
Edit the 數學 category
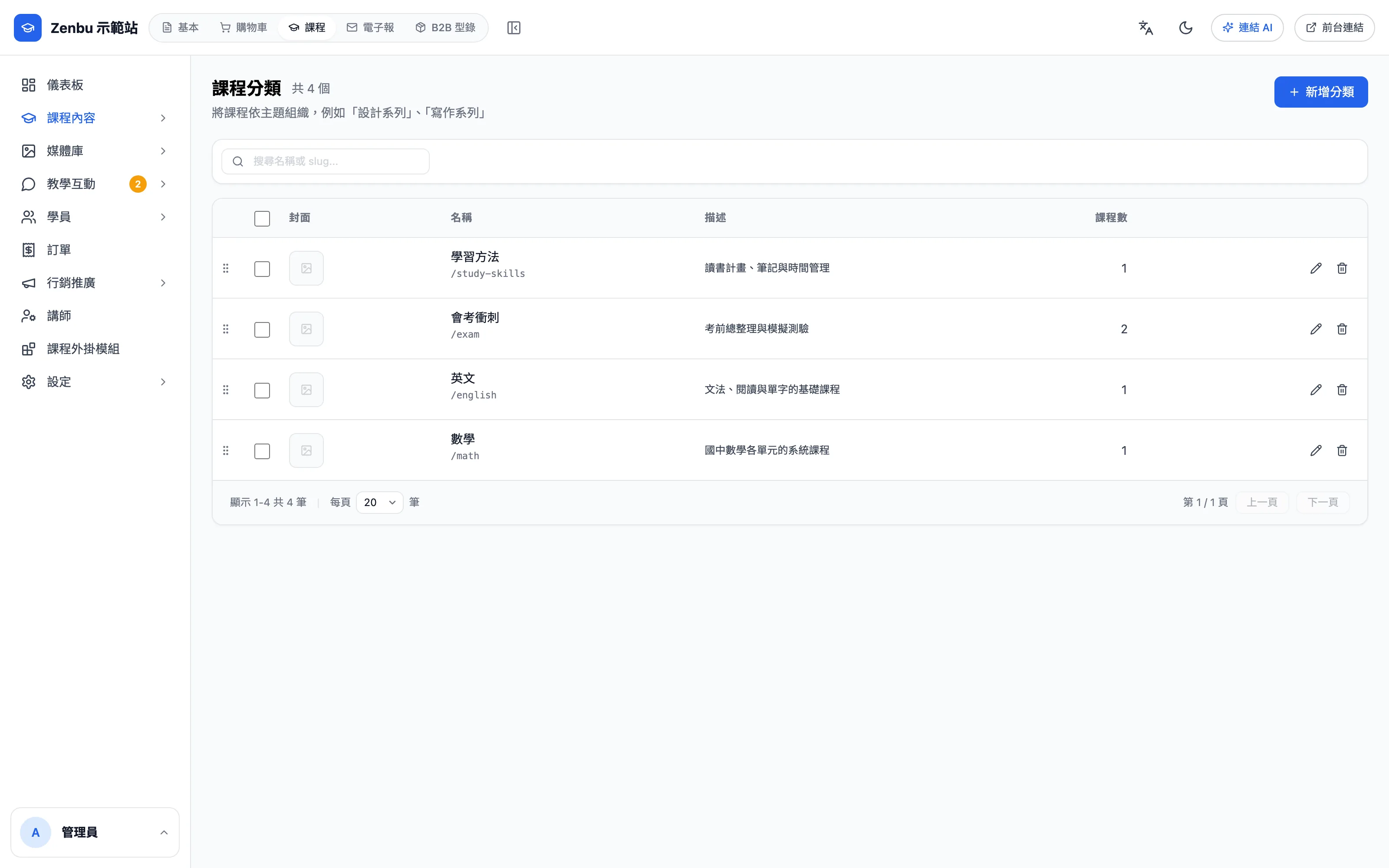pyautogui.click(x=1316, y=450)
